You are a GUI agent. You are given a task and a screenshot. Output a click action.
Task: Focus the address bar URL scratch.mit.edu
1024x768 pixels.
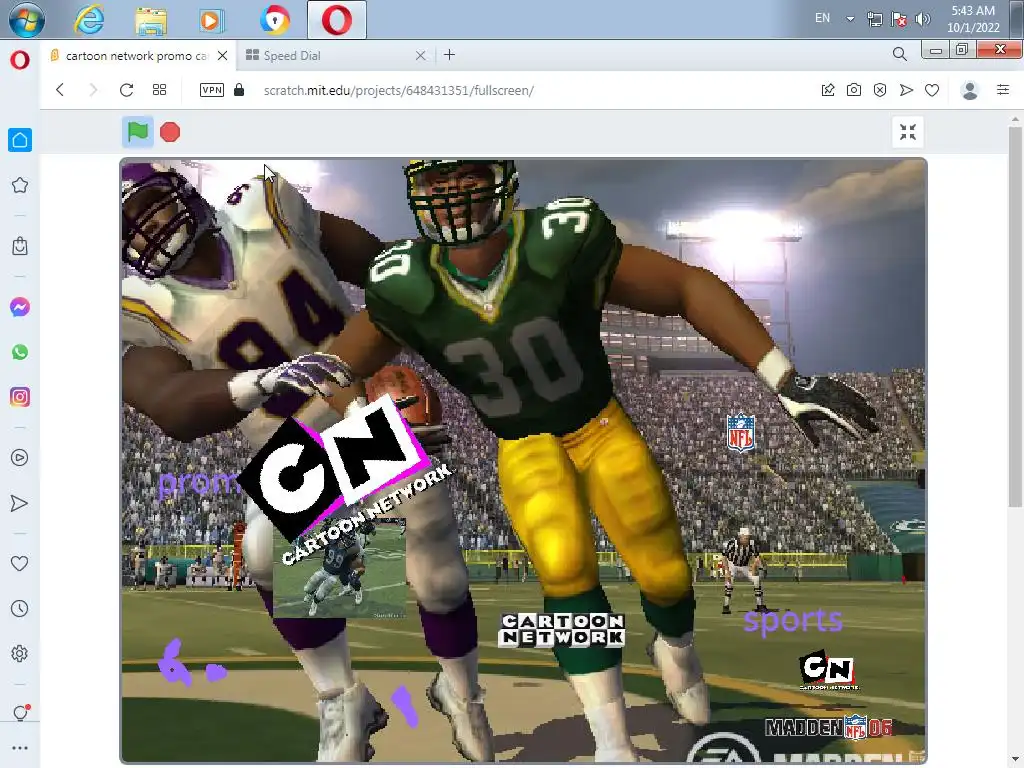398,91
